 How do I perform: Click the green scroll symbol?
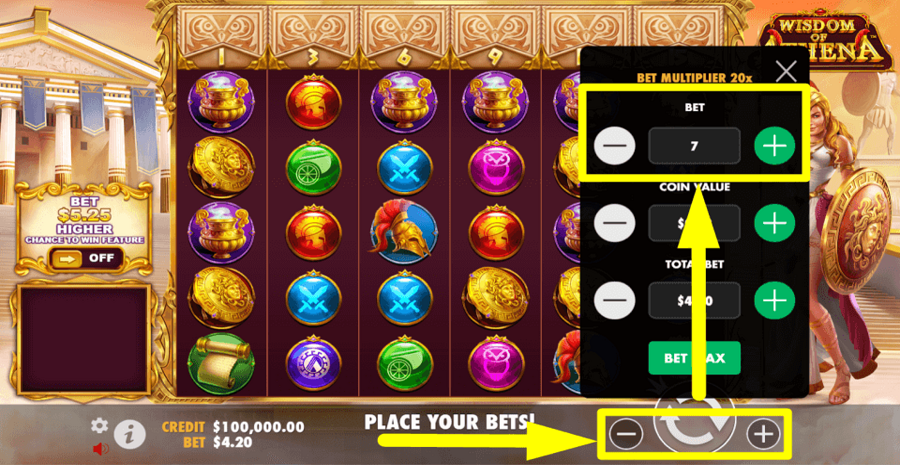coord(222,363)
